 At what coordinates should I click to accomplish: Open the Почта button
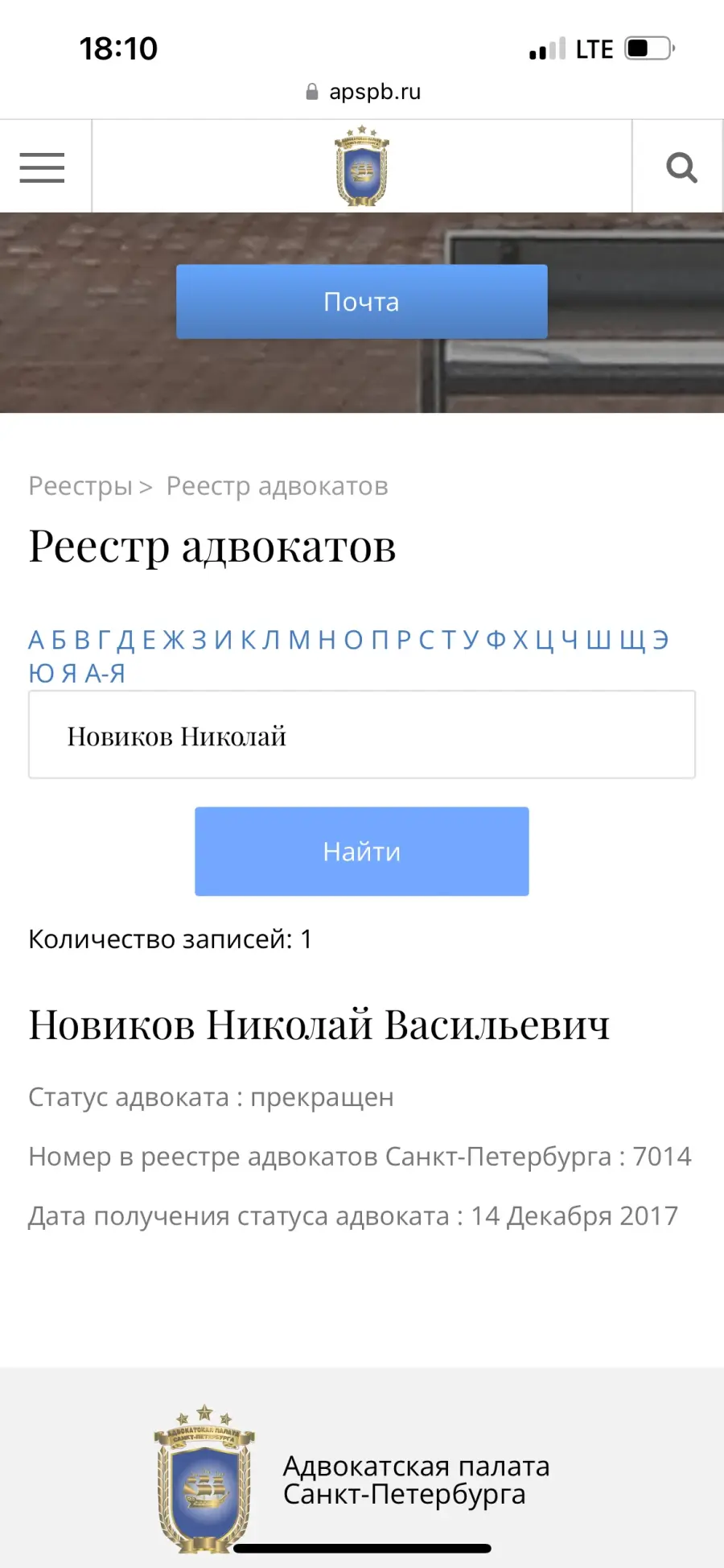click(362, 302)
